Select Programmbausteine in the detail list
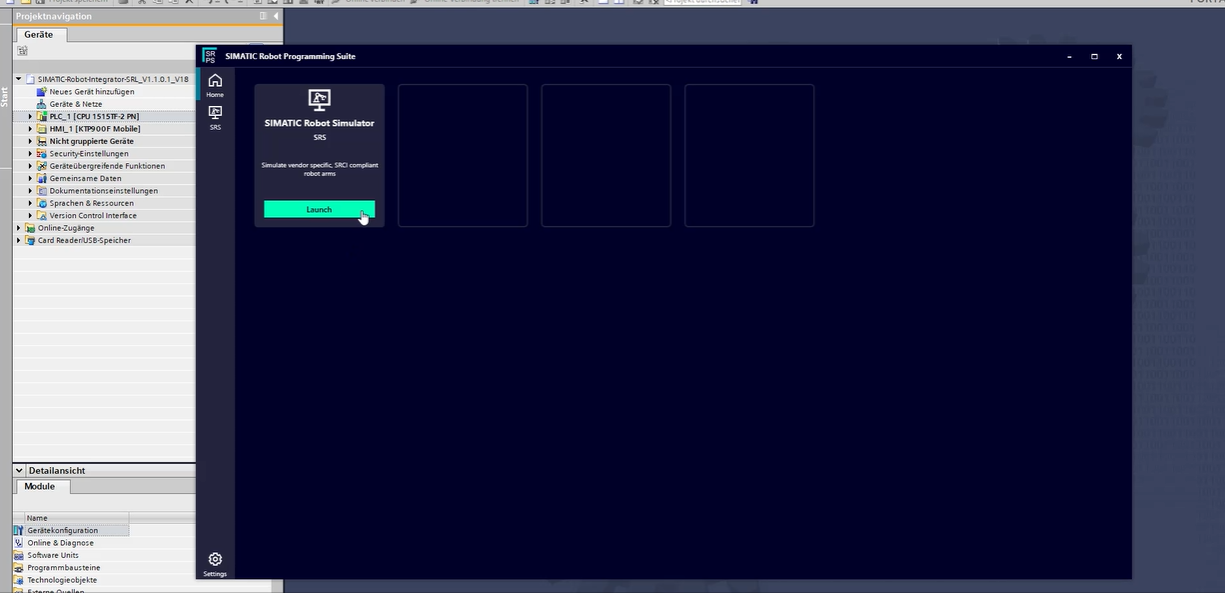1225x593 pixels. (64, 567)
